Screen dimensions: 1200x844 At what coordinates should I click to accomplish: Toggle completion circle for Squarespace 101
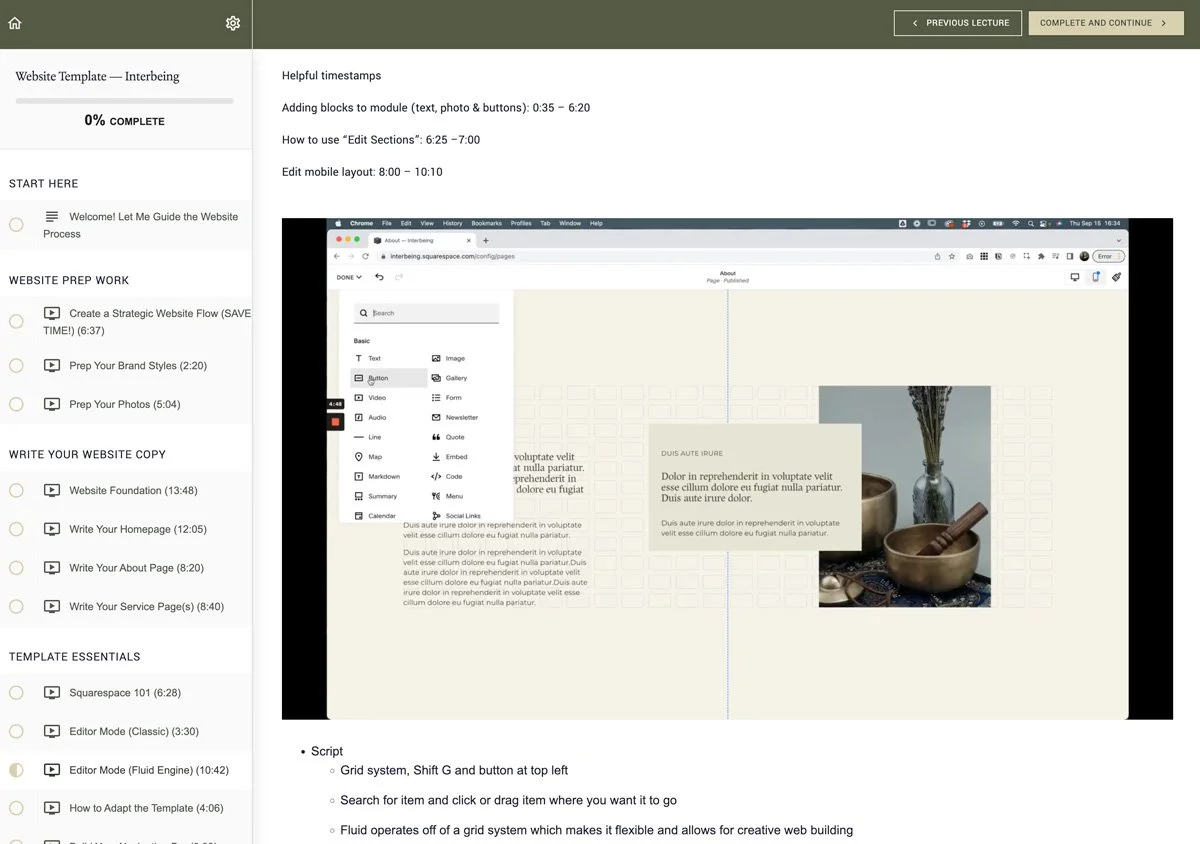tap(16, 692)
